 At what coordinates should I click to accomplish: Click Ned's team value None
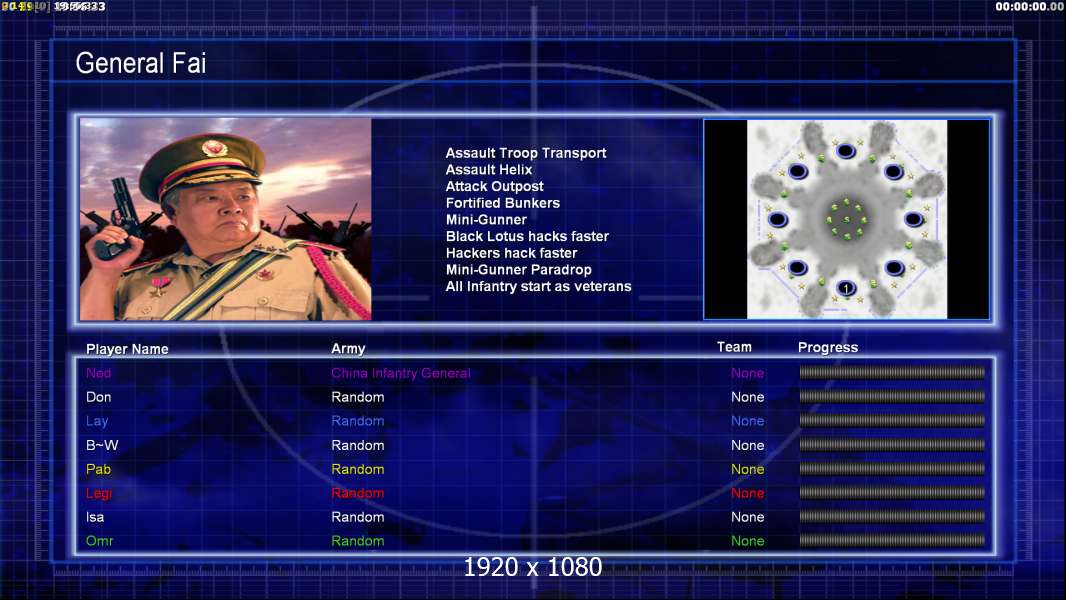pos(747,372)
